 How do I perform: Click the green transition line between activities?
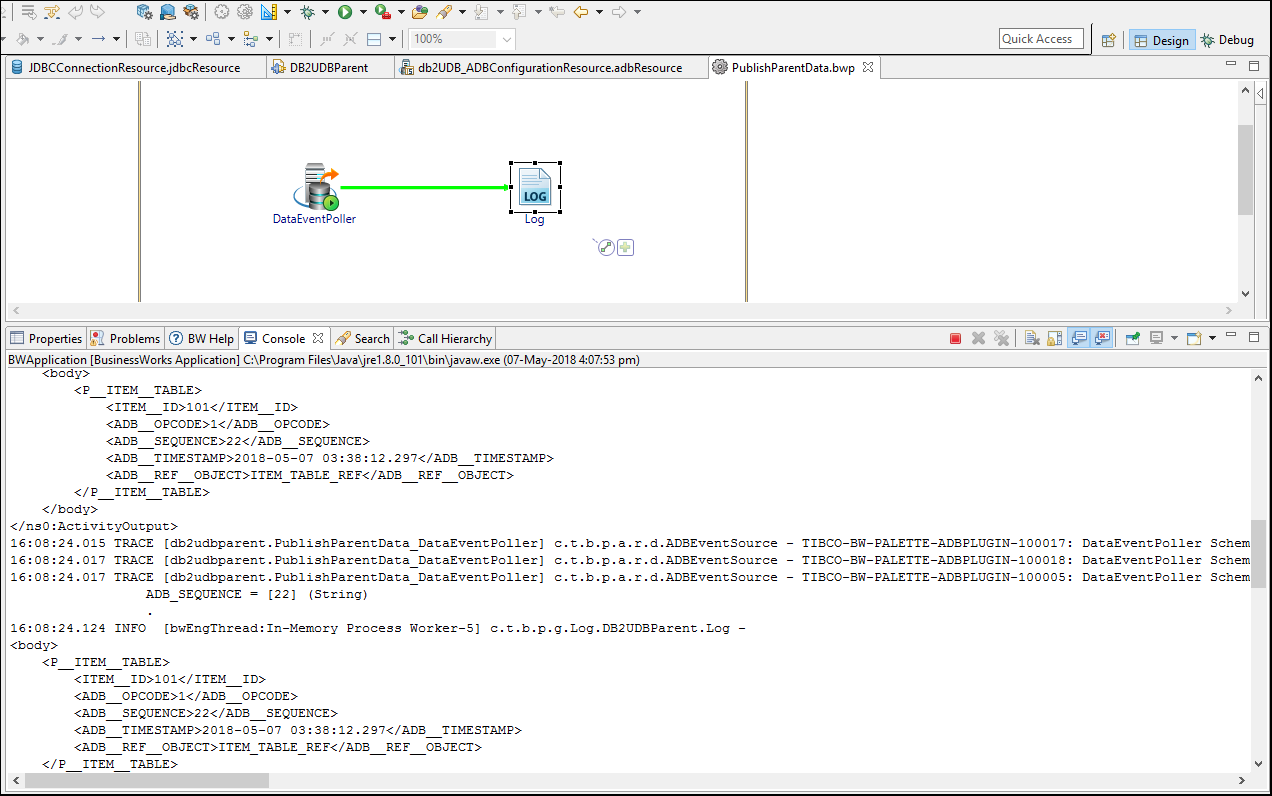click(425, 187)
